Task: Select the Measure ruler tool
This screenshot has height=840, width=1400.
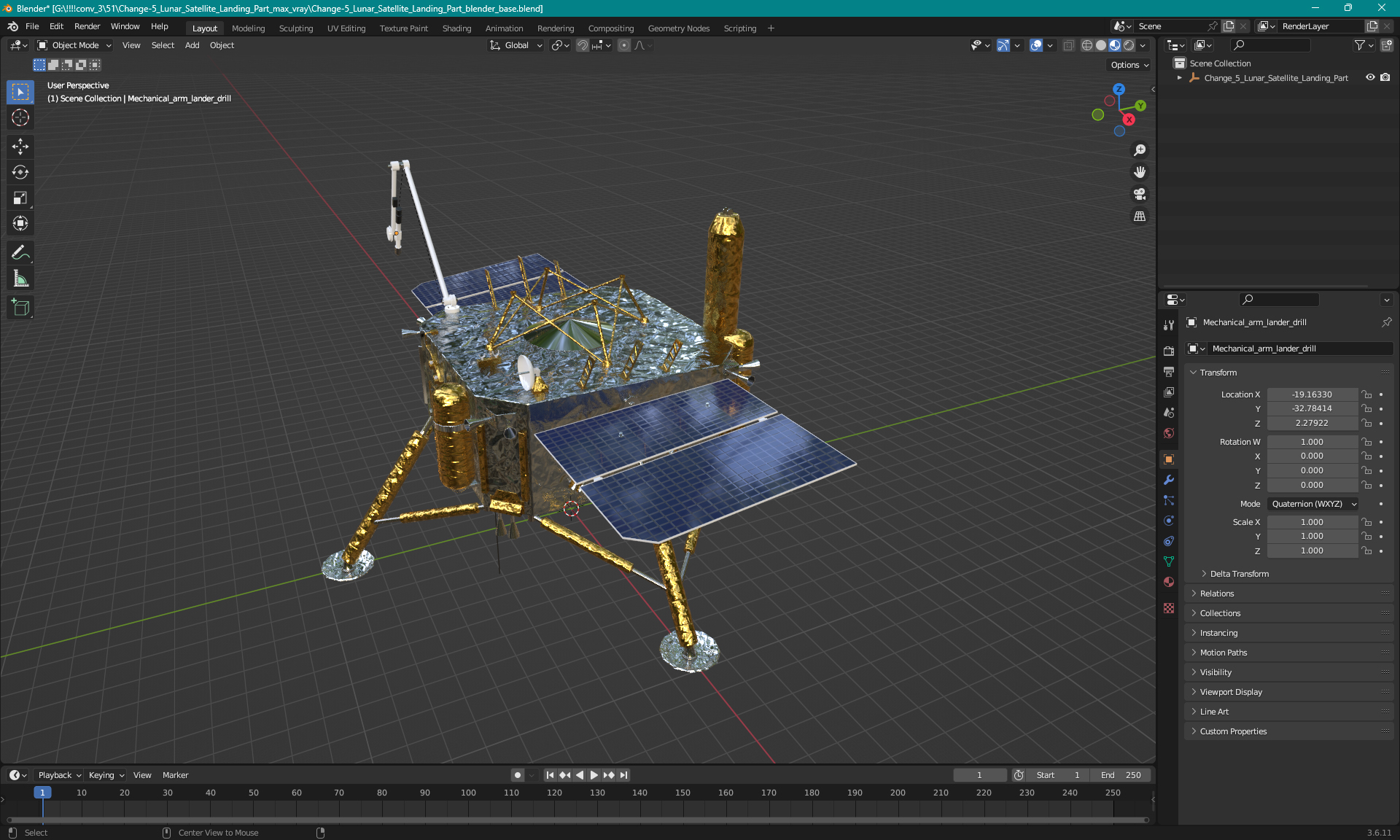Action: tap(20, 279)
